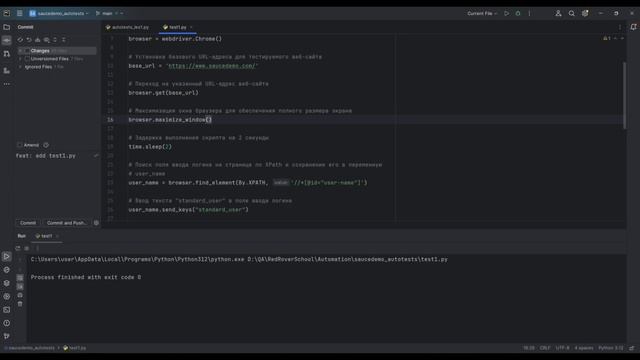This screenshot has height=360, width=640.
Task: Open the main branch dropdown
Action: pos(109,13)
